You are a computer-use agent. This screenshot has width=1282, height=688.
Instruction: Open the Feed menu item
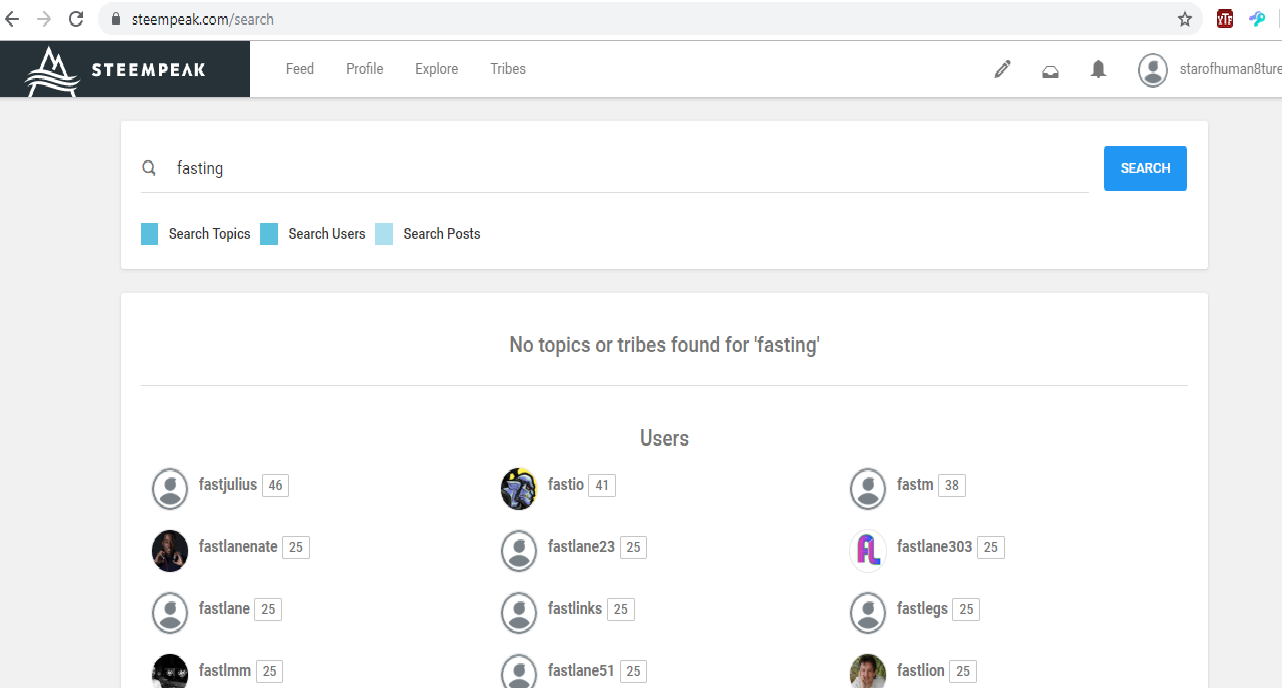[300, 69]
